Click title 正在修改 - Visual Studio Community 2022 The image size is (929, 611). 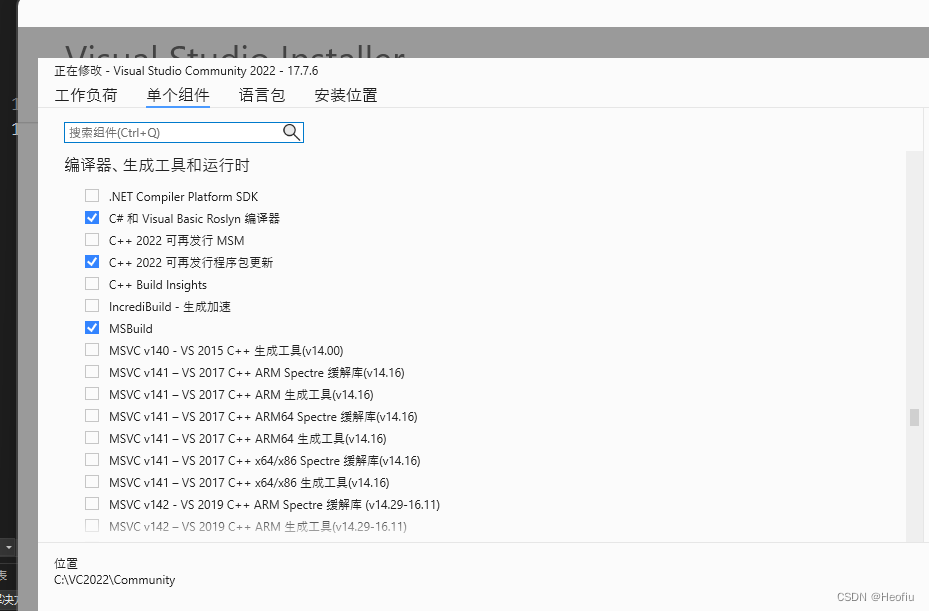point(186,71)
